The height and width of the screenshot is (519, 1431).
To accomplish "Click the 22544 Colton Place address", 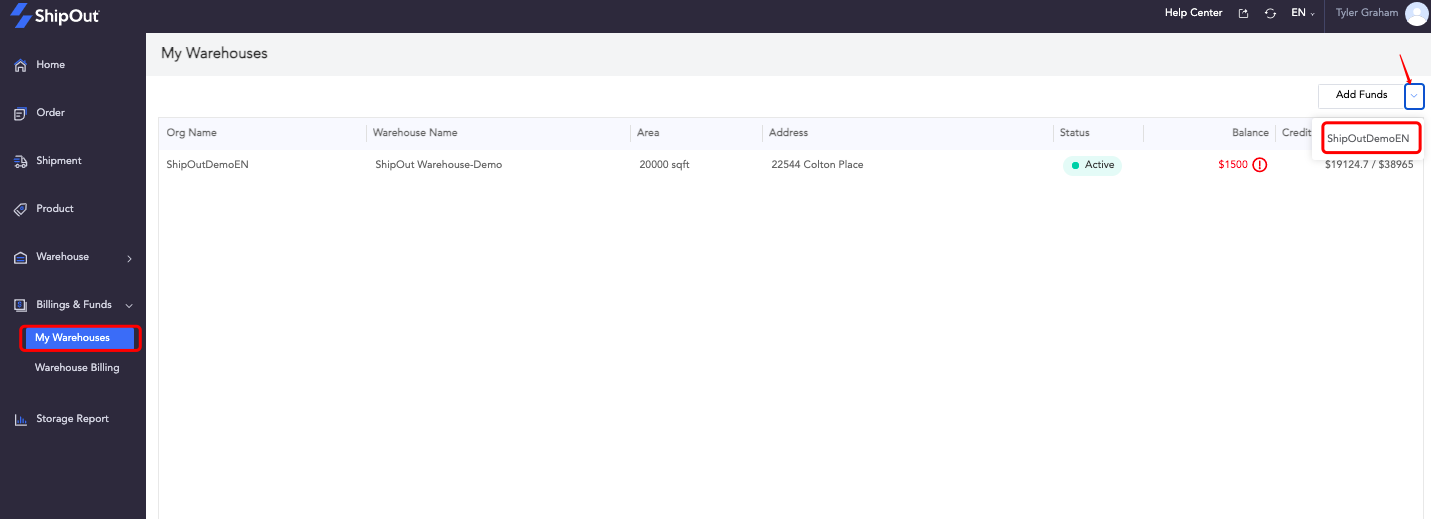I will click(817, 165).
